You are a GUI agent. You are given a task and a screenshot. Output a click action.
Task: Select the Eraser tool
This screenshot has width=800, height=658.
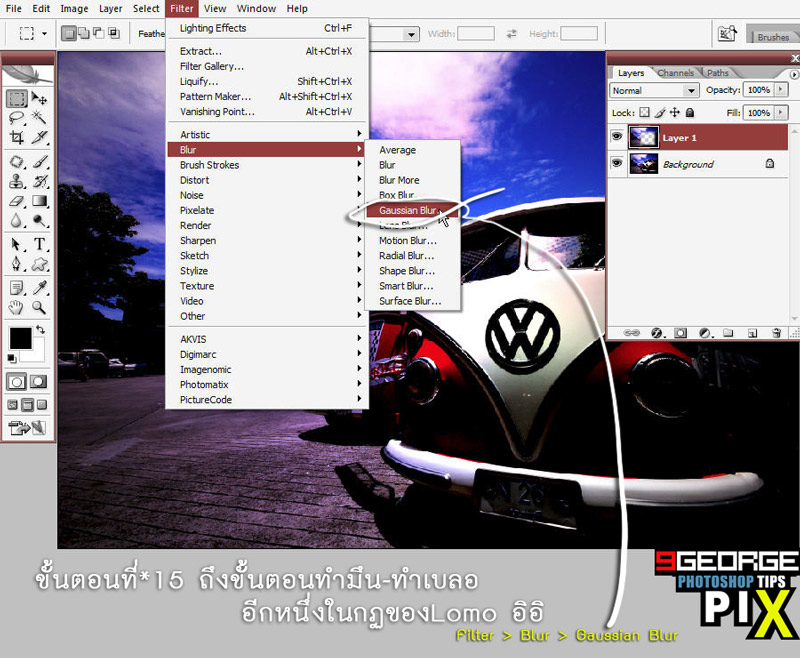(x=16, y=201)
